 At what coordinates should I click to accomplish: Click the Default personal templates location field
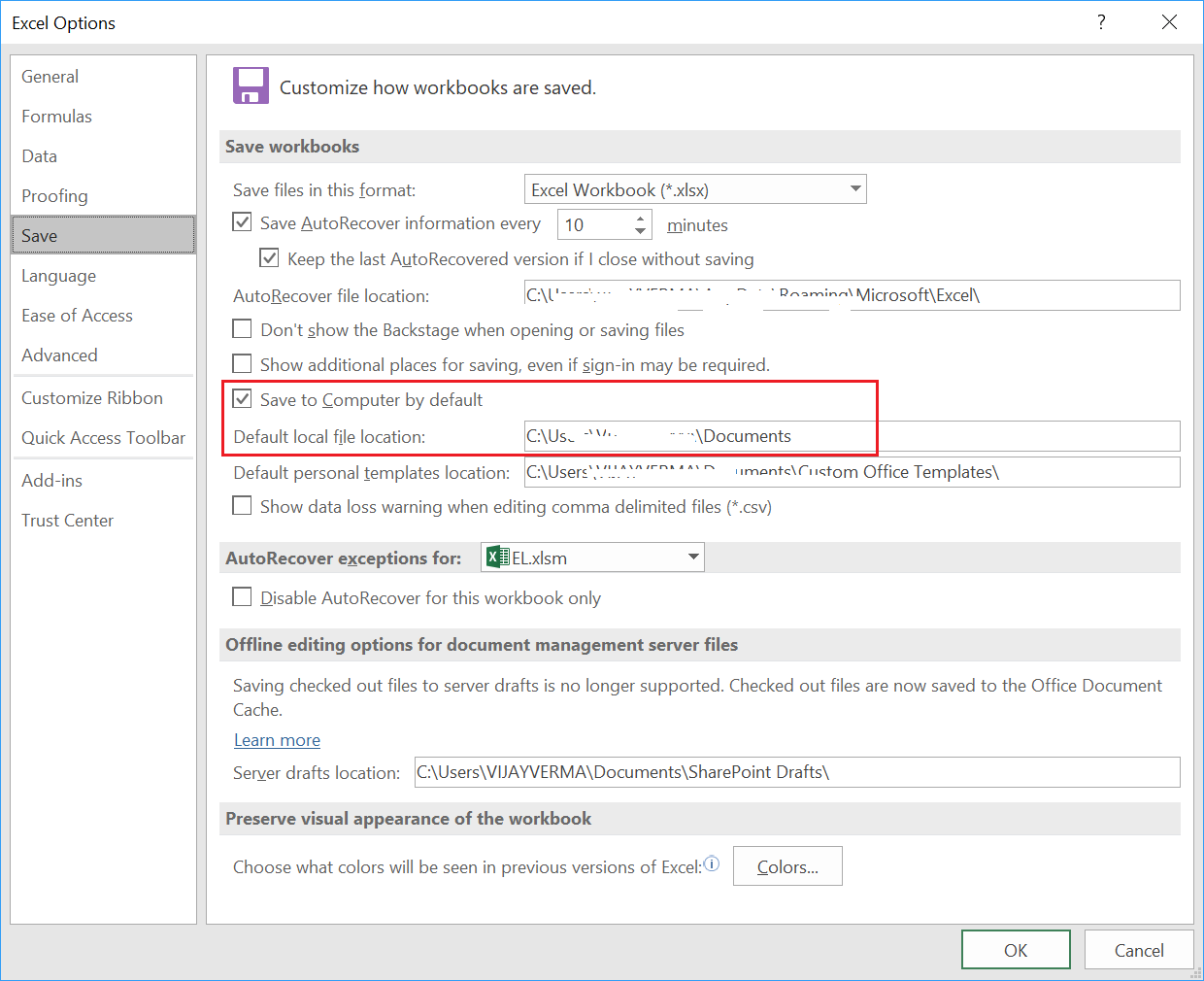pos(852,472)
